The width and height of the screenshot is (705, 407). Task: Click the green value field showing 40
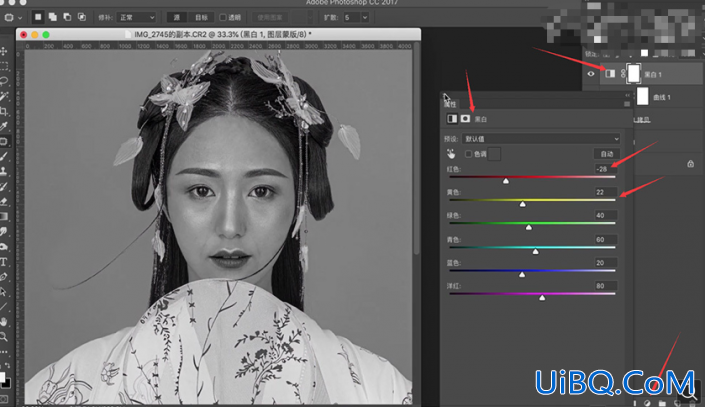(x=605, y=215)
